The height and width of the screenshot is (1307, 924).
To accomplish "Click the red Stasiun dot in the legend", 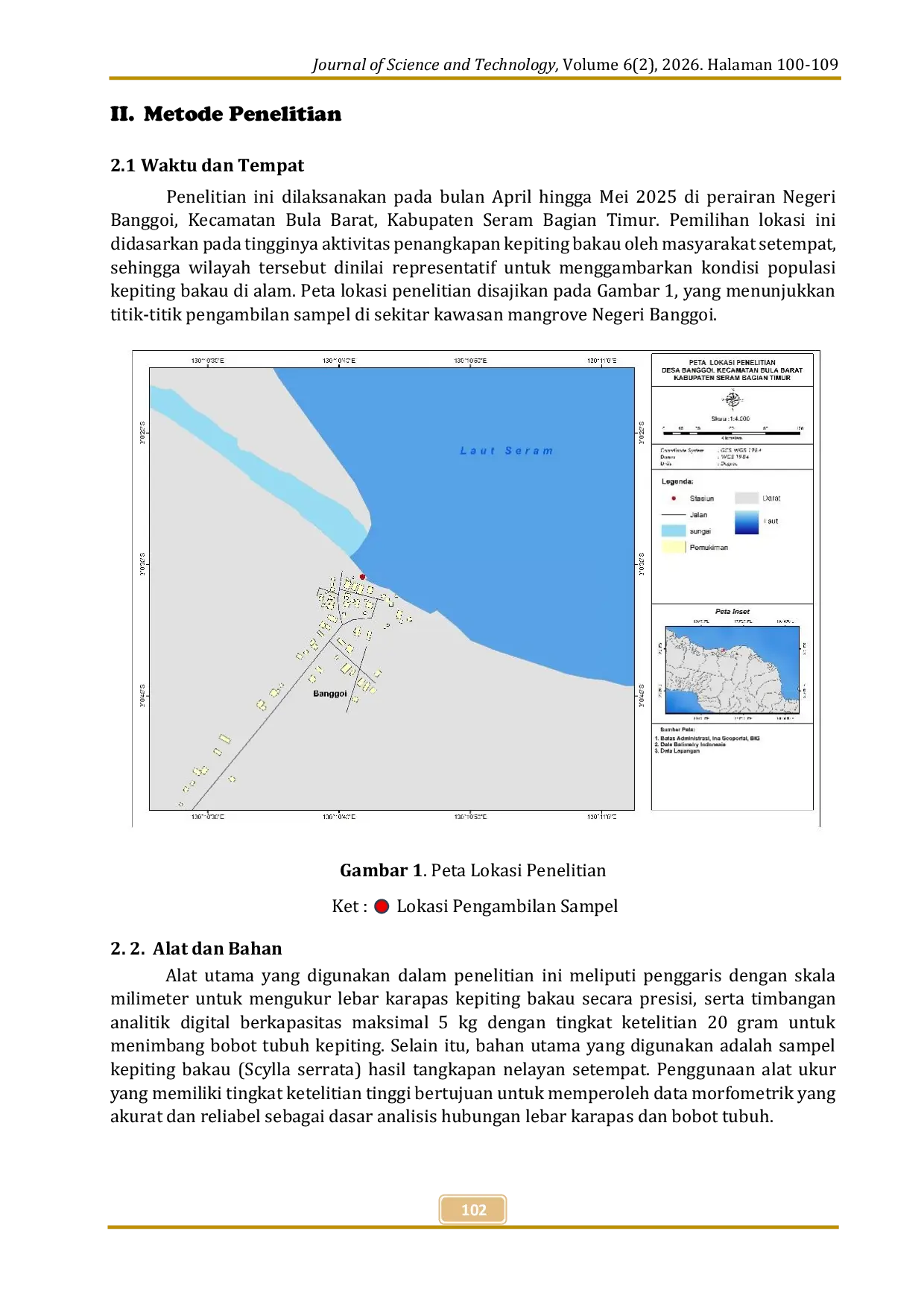I will tap(674, 499).
